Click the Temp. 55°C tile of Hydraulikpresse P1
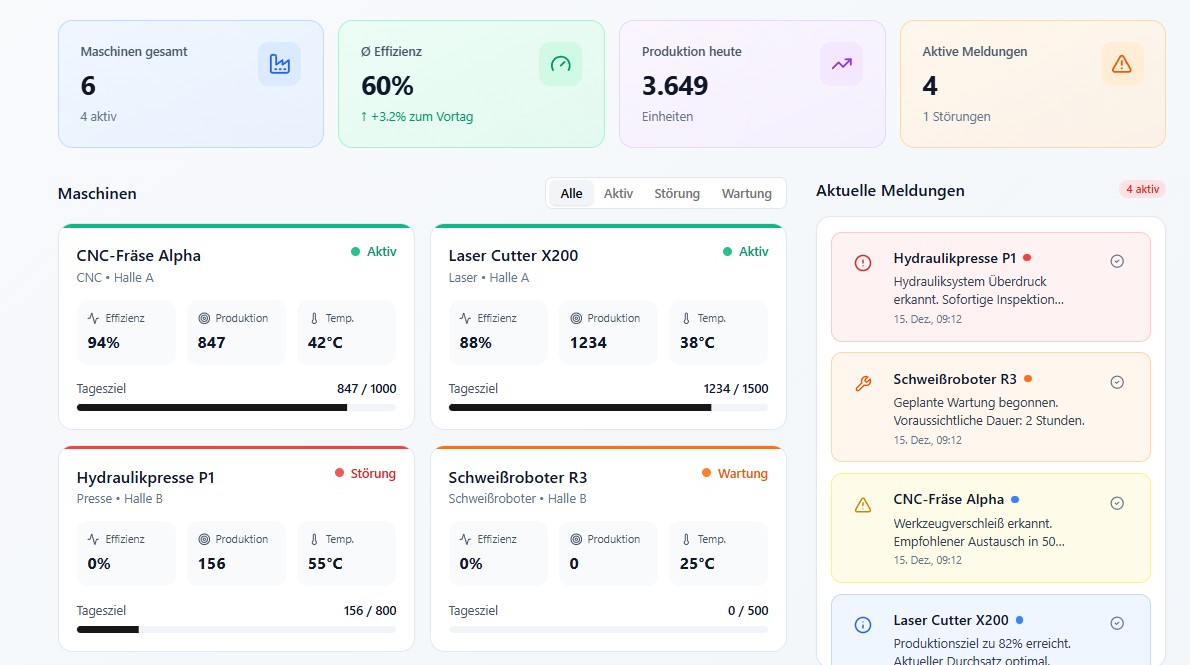 click(x=346, y=553)
